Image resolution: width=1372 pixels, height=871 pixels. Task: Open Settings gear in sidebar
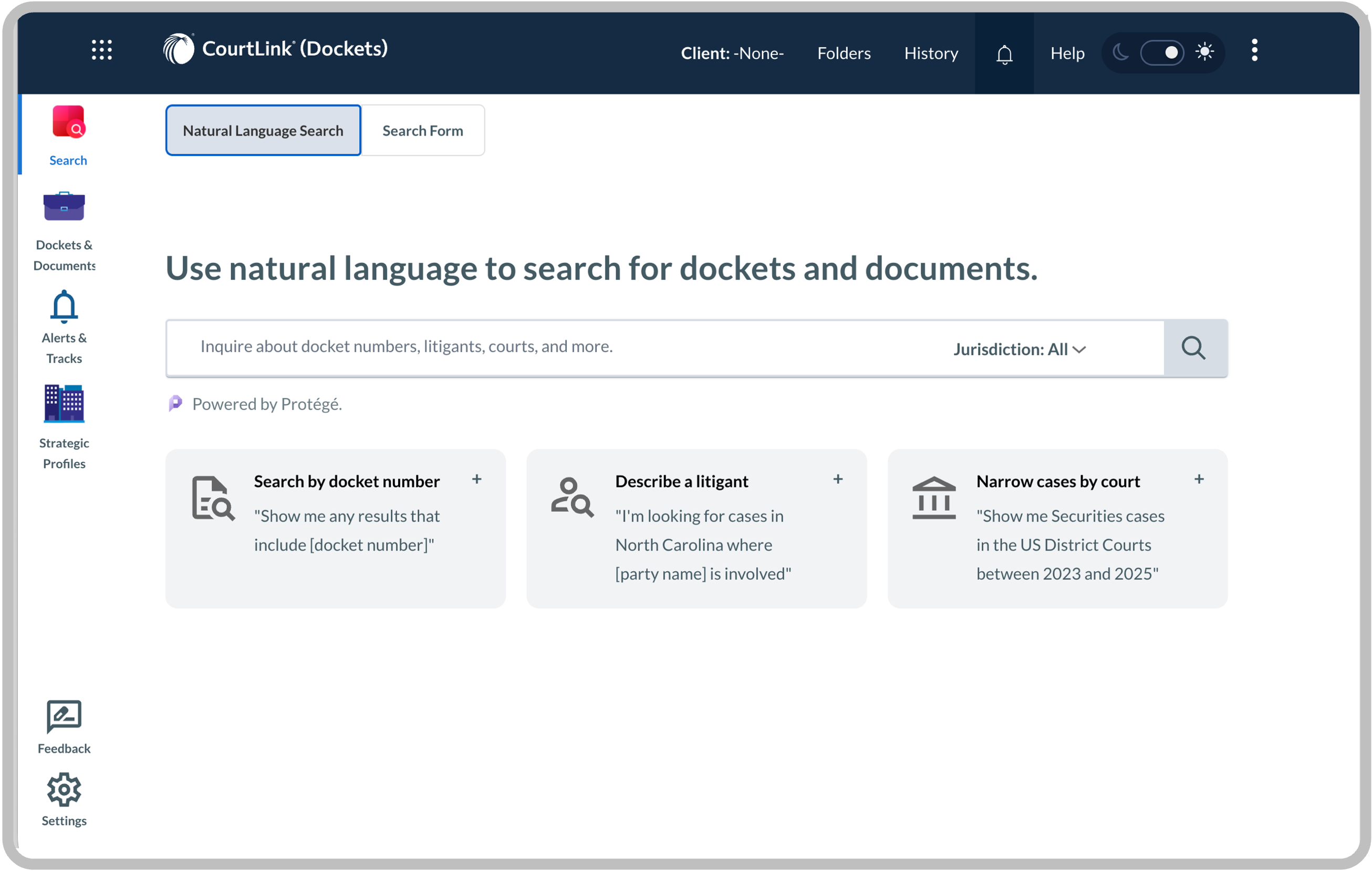64,790
